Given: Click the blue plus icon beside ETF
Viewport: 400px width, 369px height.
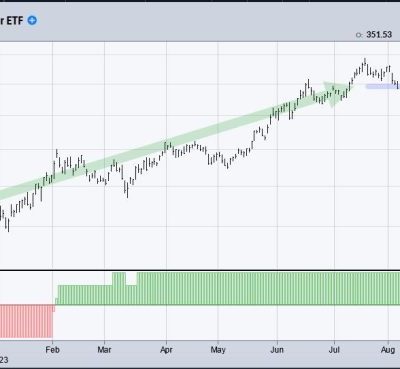Looking at the screenshot, I should [32, 20].
